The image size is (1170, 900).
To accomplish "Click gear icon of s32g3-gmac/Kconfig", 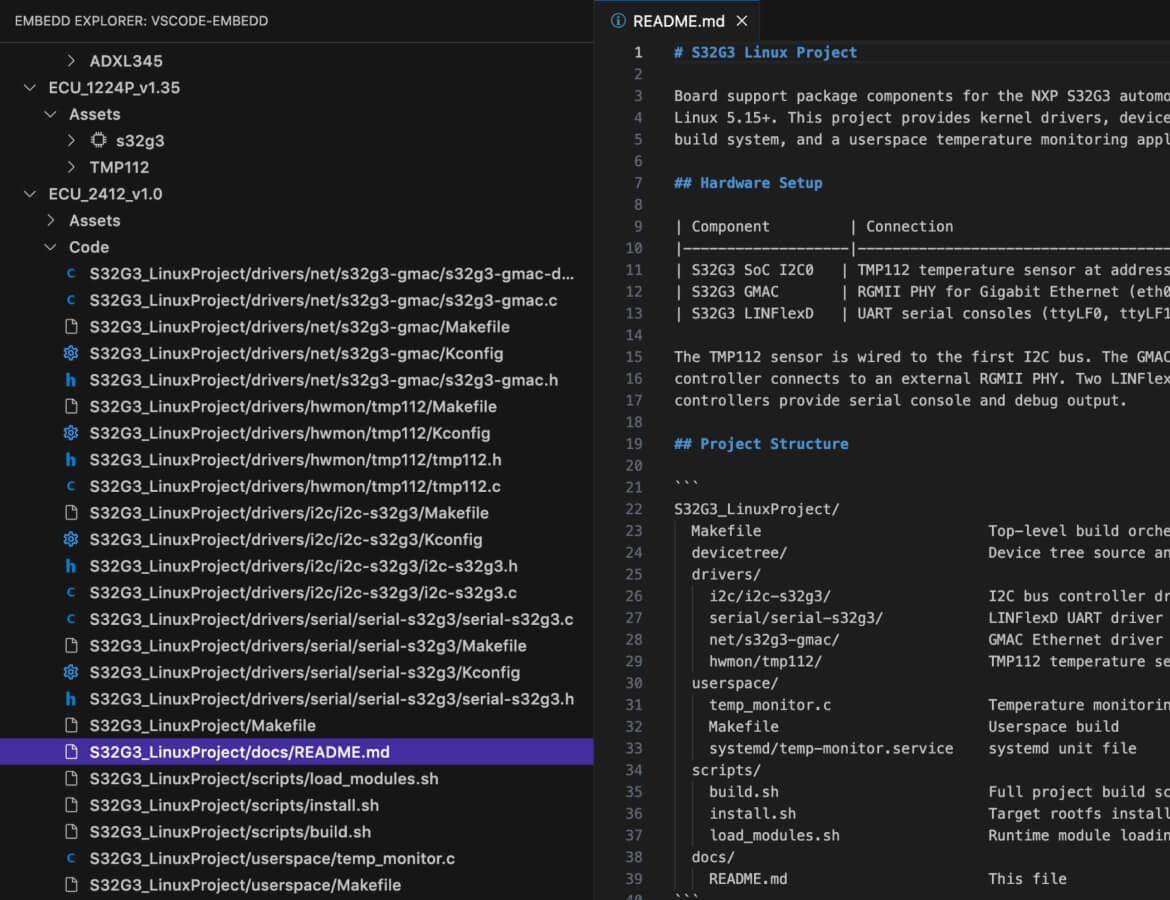I will (71, 353).
